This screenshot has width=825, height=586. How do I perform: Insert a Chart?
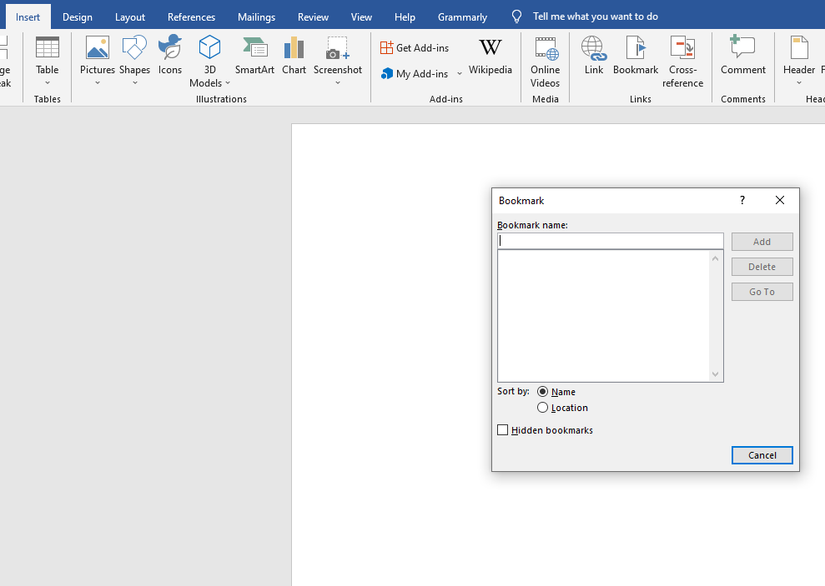[x=293, y=62]
